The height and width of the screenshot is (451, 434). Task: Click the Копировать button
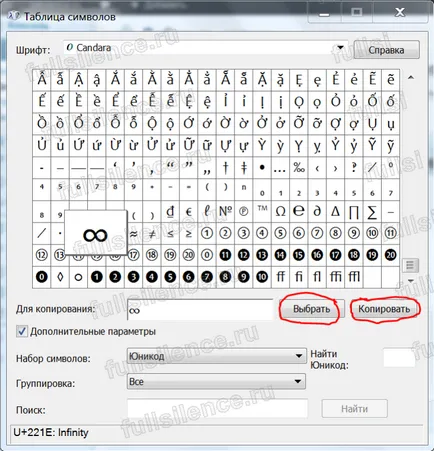pyautogui.click(x=384, y=309)
